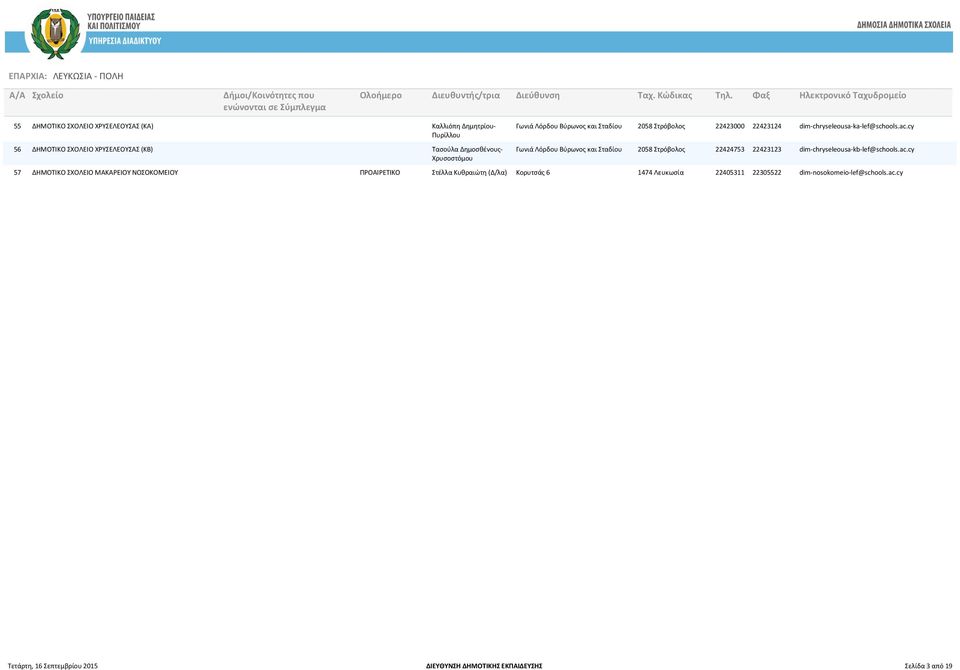The width and height of the screenshot is (960, 670).
Task: Click 'ΔΗΜΟΤΙΚΟ ΣΧΟΛΕΙΟ ΧΡΥΣΕΛΕΟΥΣΑΣ (ΚΒ)'
Action: coord(92,149)
